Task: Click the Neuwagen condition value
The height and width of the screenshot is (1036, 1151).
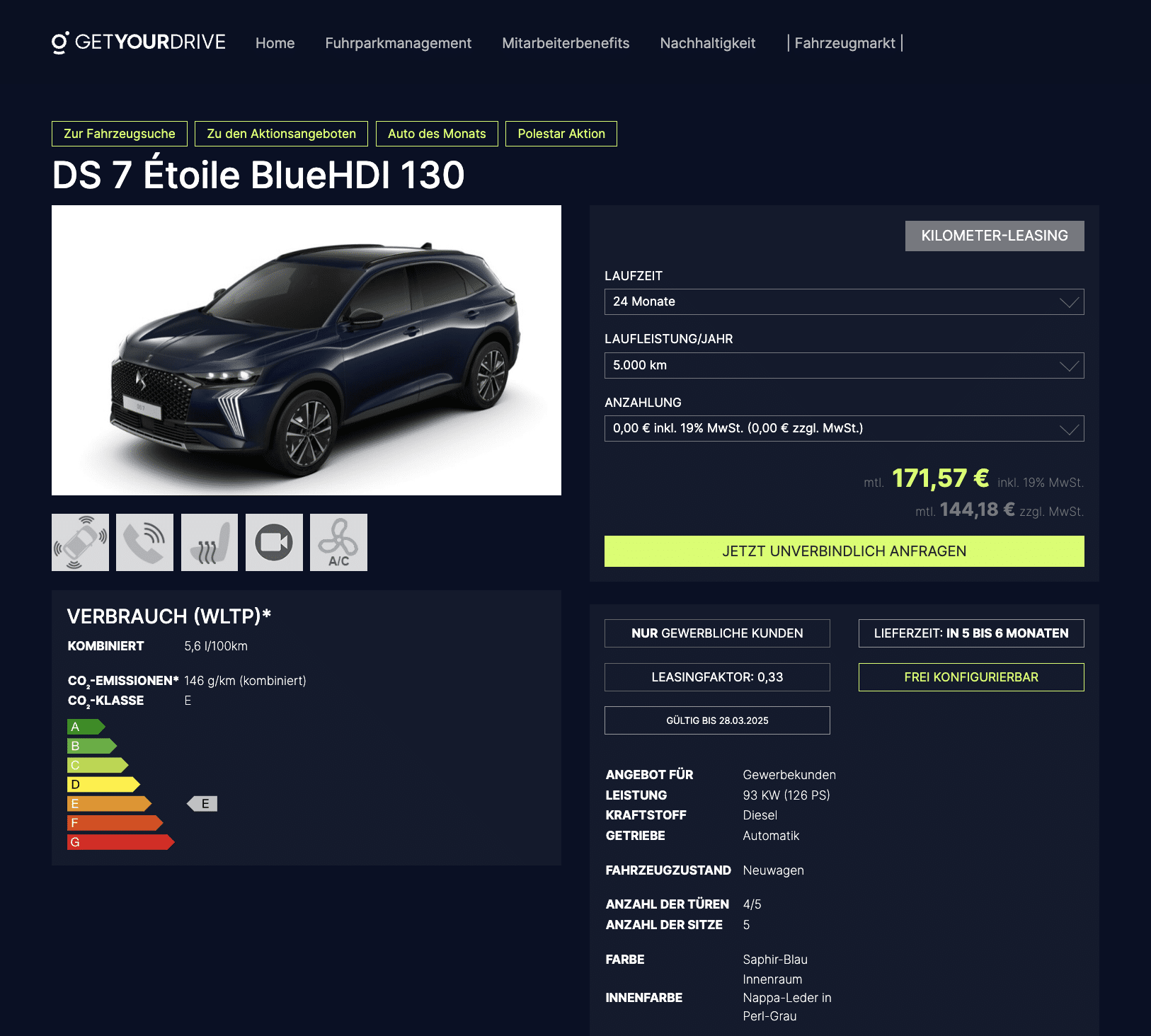Action: tap(773, 870)
